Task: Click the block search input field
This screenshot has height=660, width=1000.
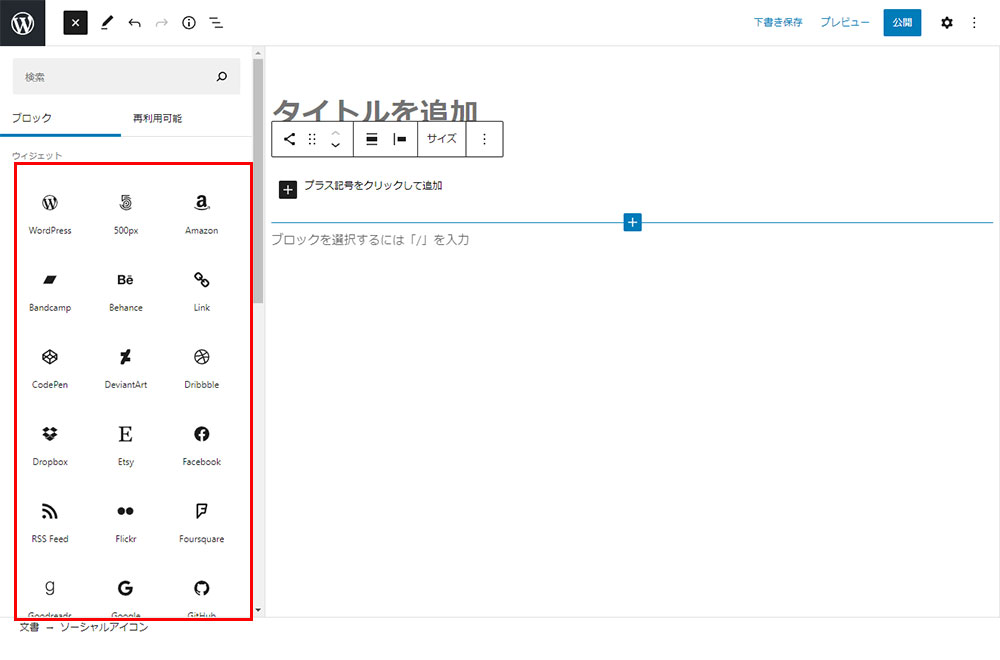Action: (x=115, y=76)
